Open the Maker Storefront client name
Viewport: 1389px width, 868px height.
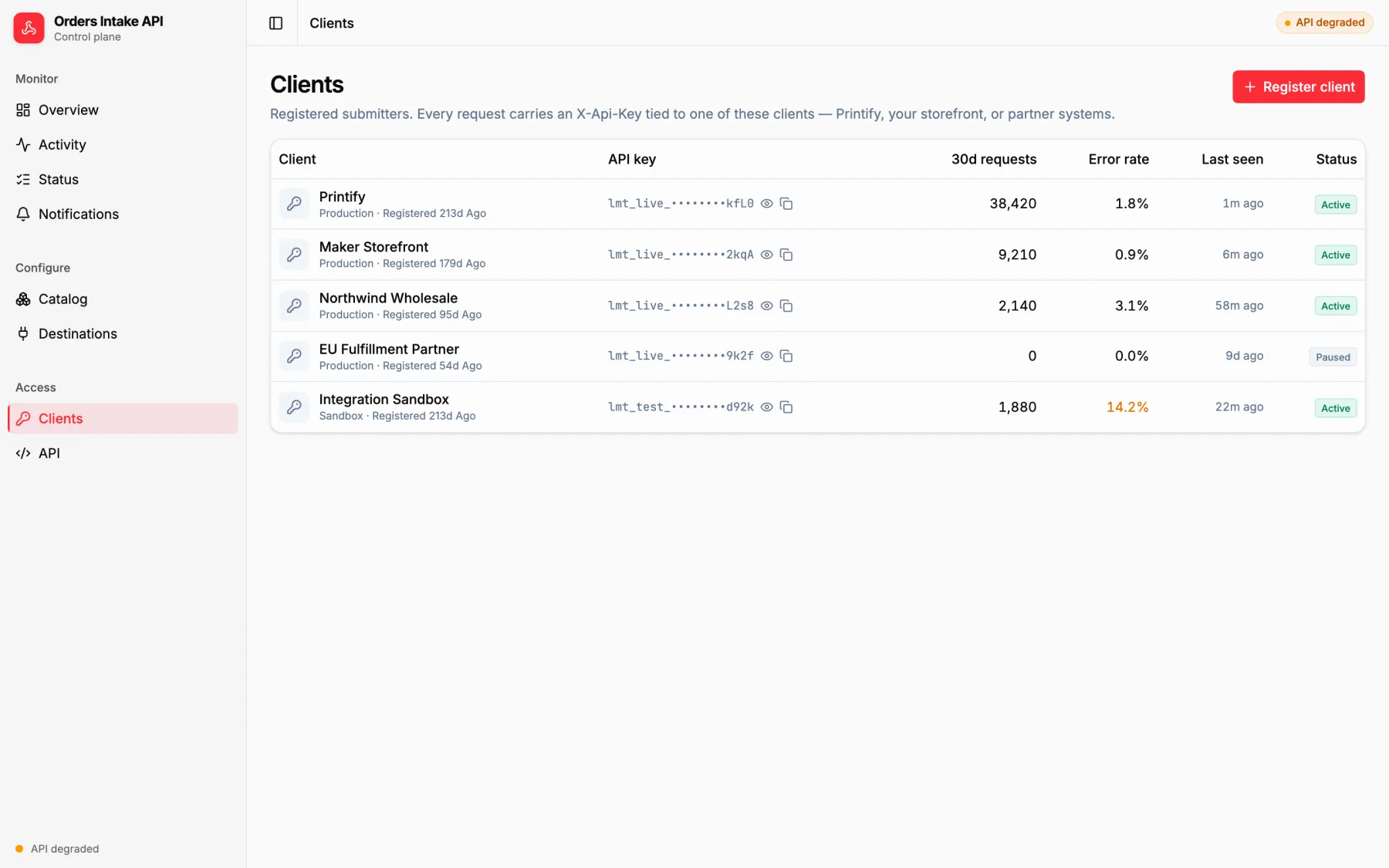(x=373, y=247)
